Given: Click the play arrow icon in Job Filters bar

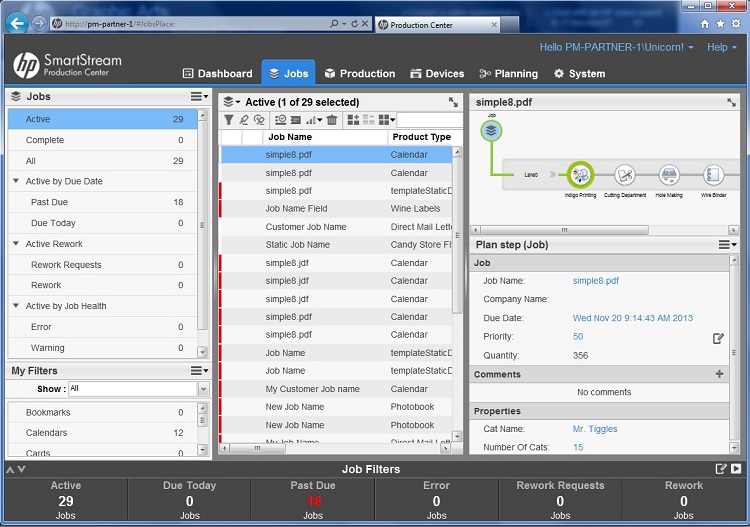Looking at the screenshot, I should [736, 469].
